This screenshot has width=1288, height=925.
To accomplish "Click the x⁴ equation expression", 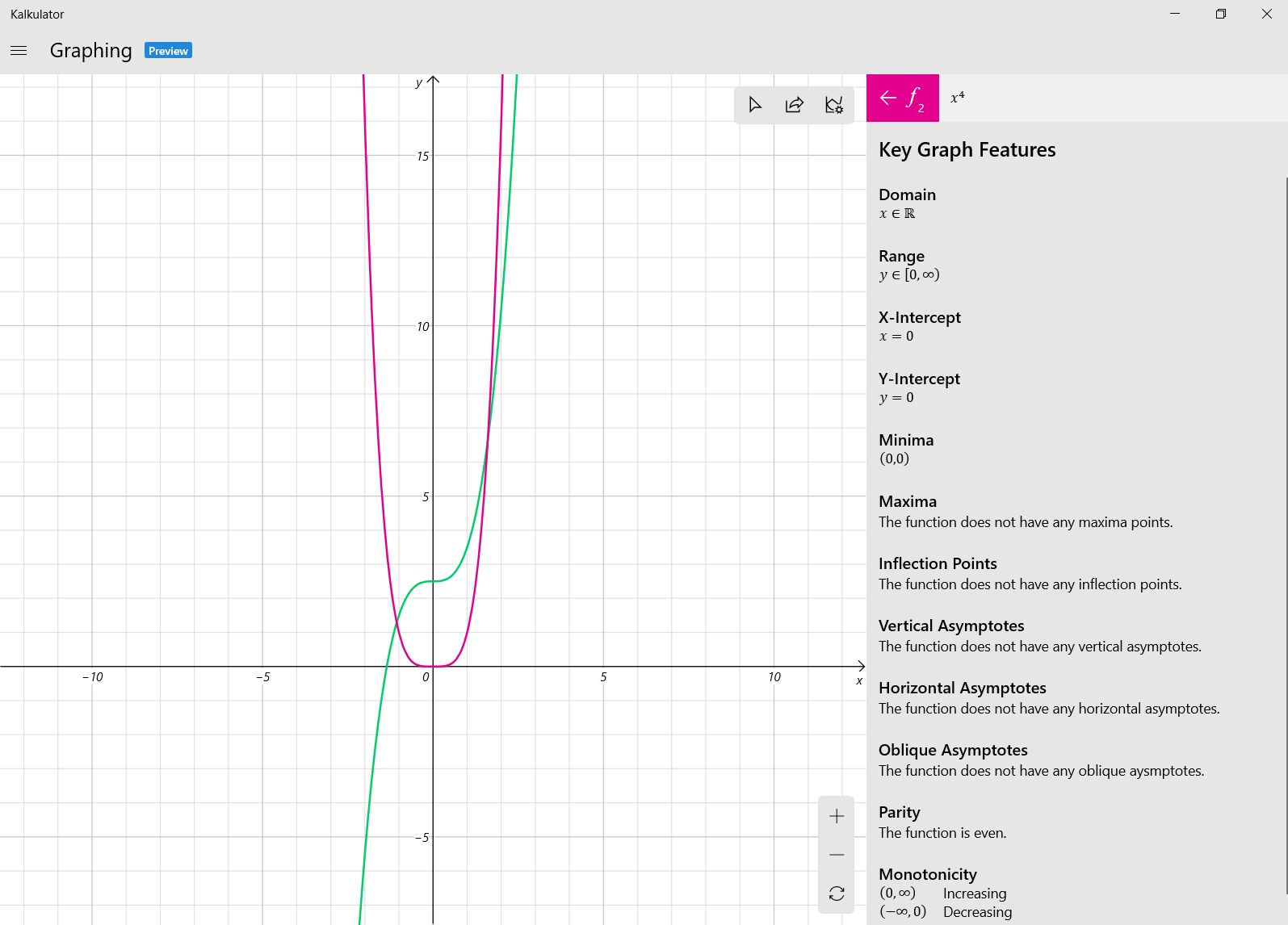I will point(958,98).
